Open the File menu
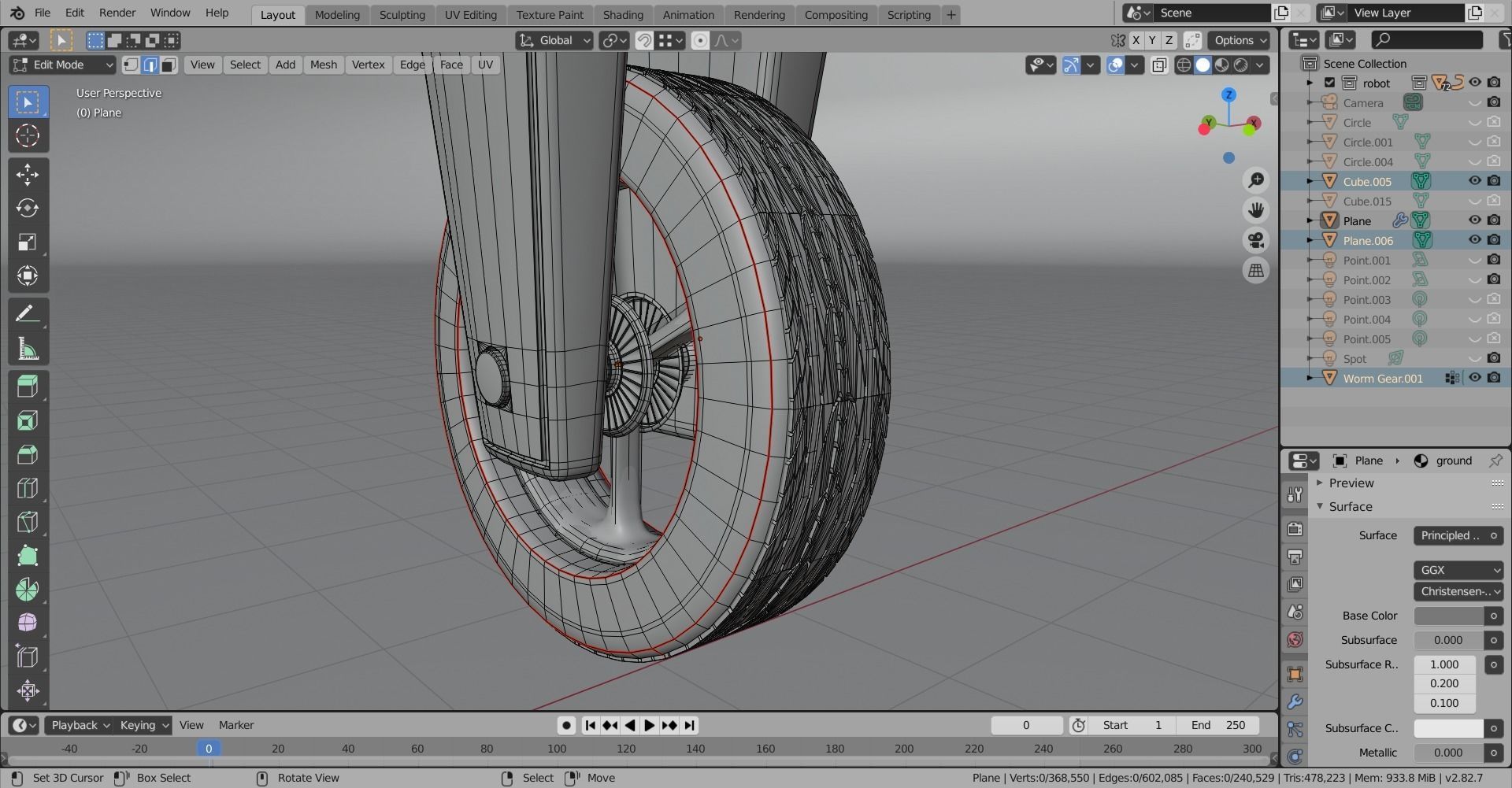The width and height of the screenshot is (1512, 788). [x=43, y=13]
